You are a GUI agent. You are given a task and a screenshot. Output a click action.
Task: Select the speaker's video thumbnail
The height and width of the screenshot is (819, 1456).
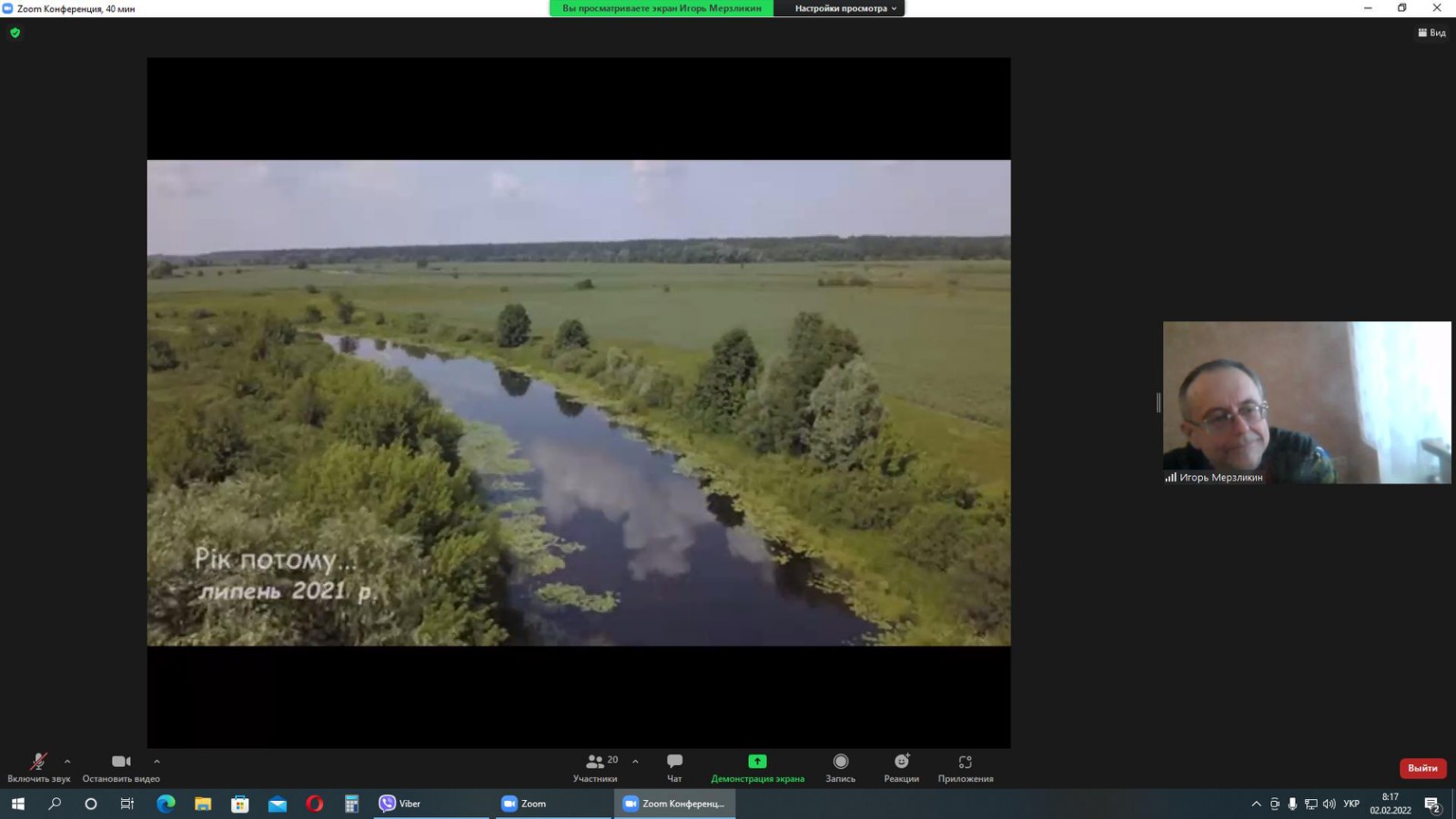point(1307,402)
